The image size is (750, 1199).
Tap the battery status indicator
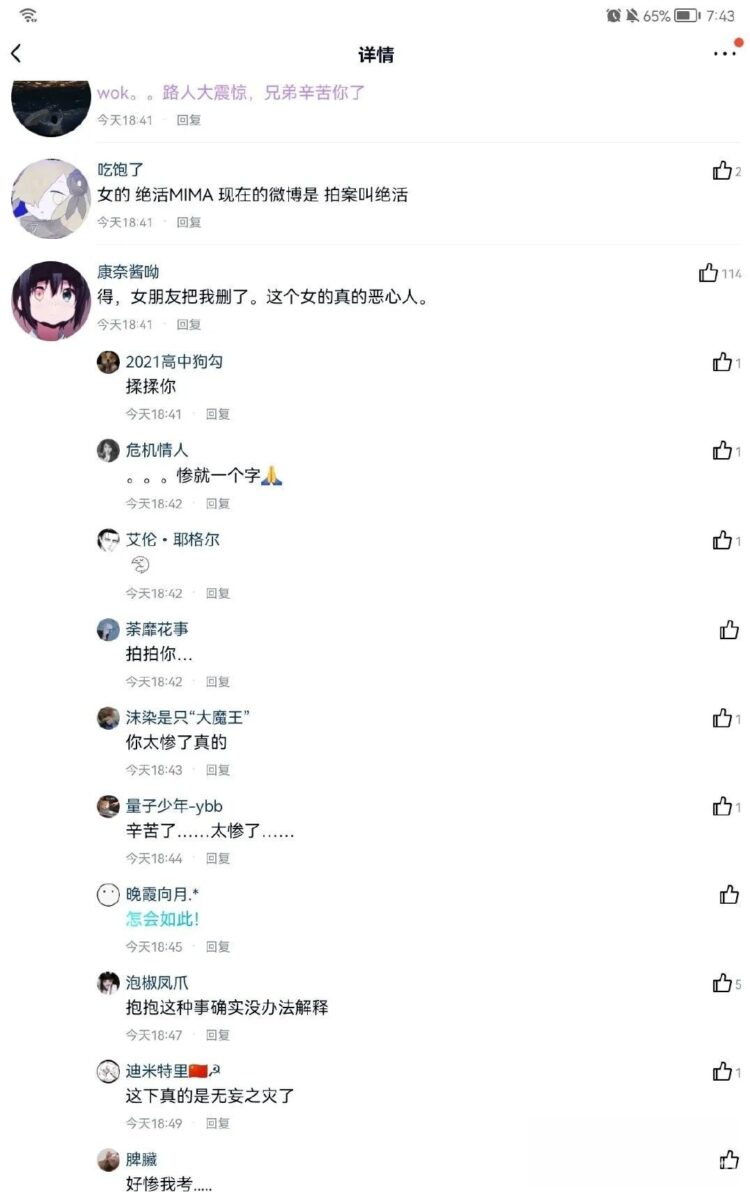click(687, 15)
